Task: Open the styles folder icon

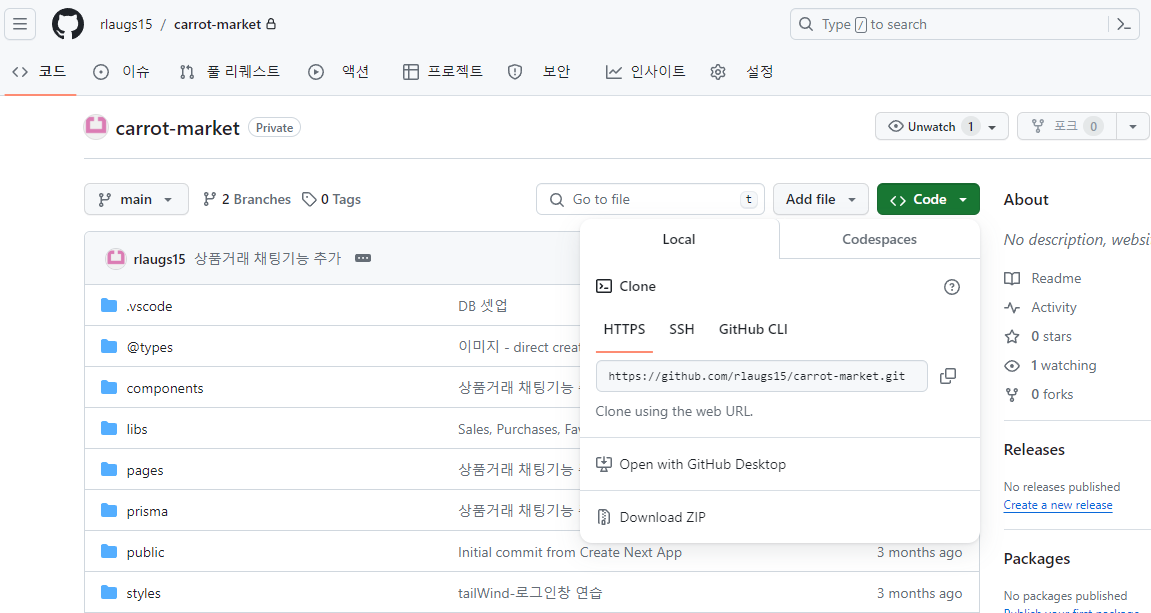Action: [109, 592]
